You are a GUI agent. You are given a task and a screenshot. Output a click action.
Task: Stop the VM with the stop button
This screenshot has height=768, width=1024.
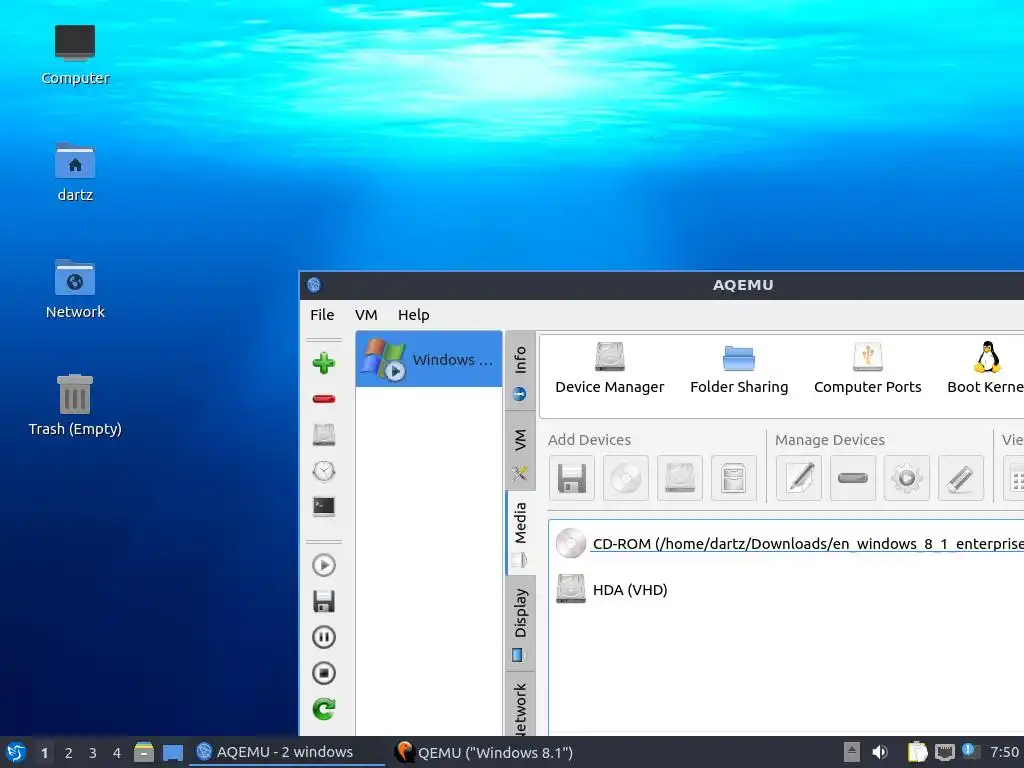tap(323, 673)
